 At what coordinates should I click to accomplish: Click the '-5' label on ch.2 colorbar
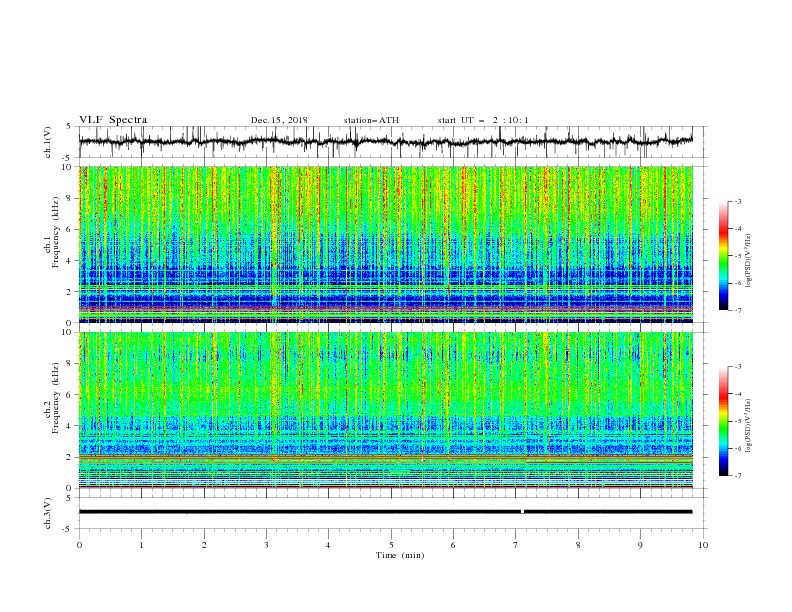pyautogui.click(x=738, y=421)
